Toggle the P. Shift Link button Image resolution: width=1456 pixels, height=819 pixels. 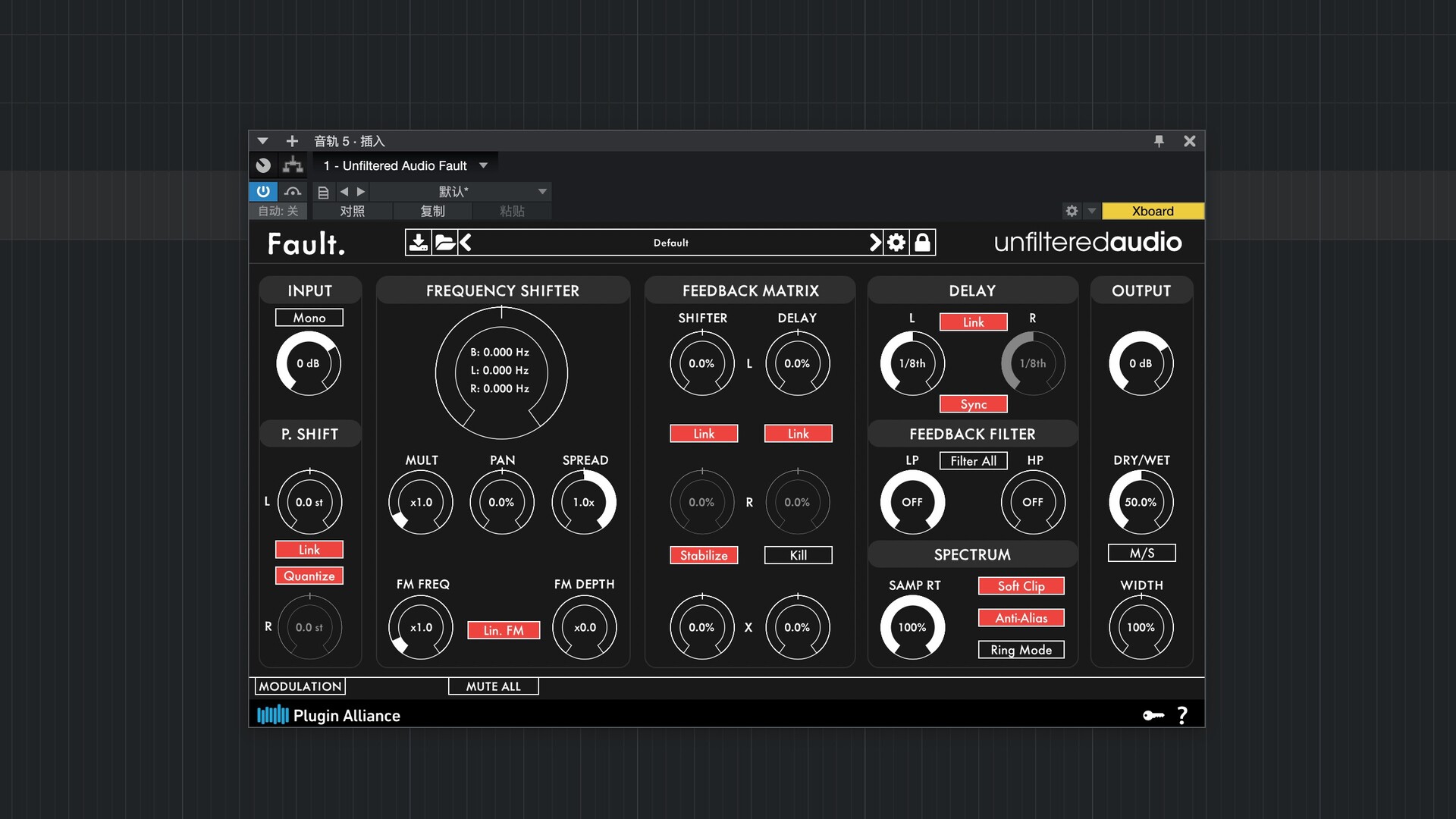click(x=309, y=550)
